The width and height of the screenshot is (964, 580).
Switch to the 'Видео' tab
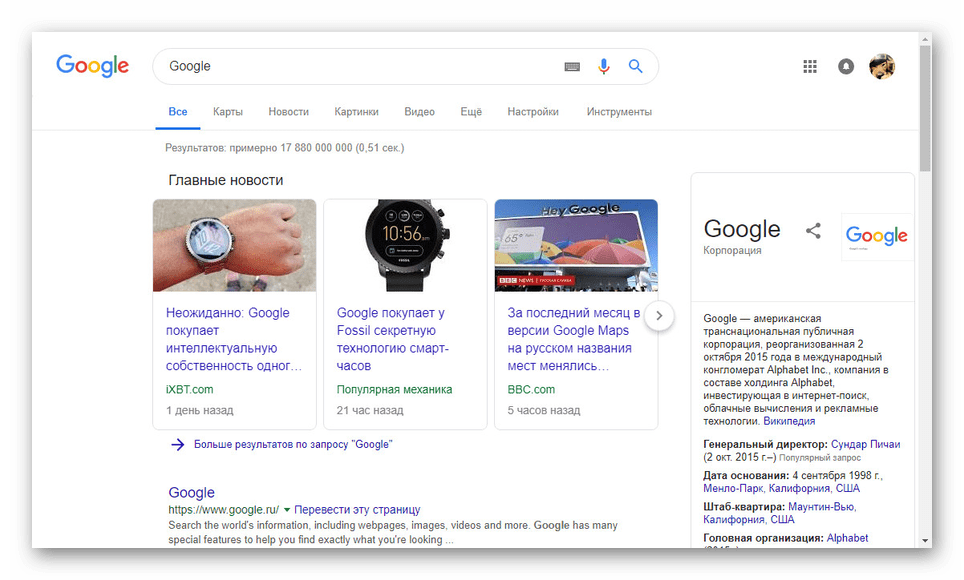[419, 112]
